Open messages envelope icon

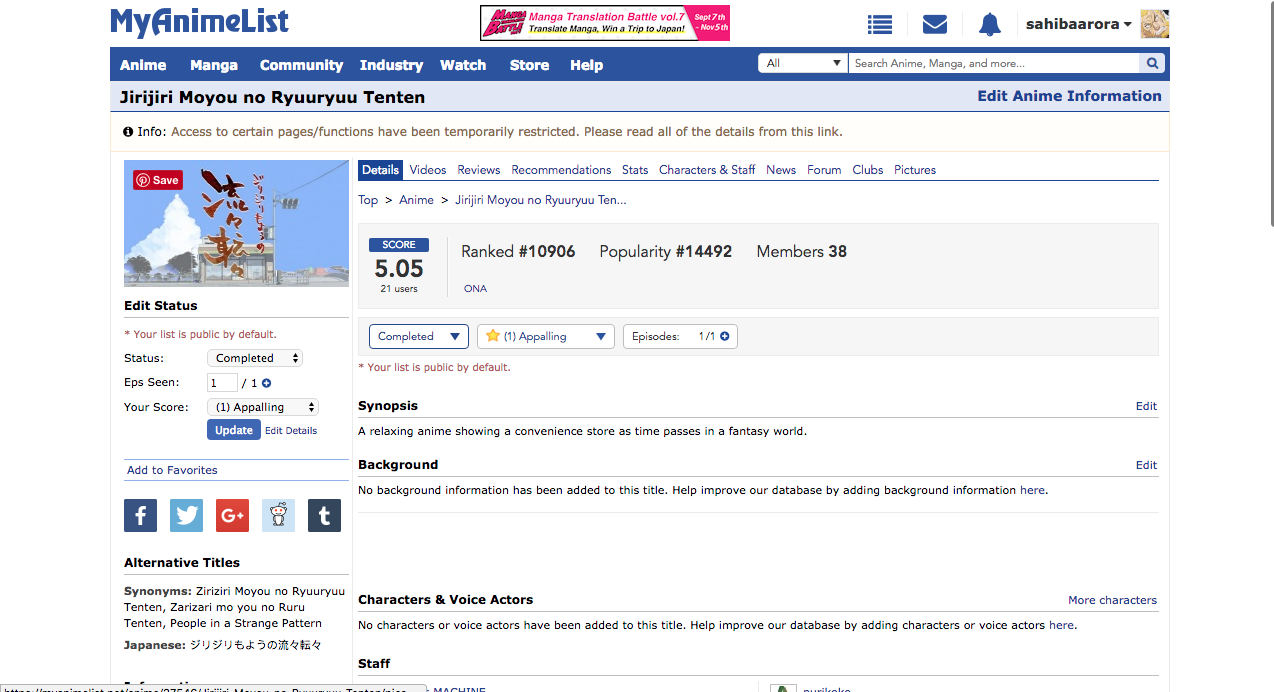934,24
